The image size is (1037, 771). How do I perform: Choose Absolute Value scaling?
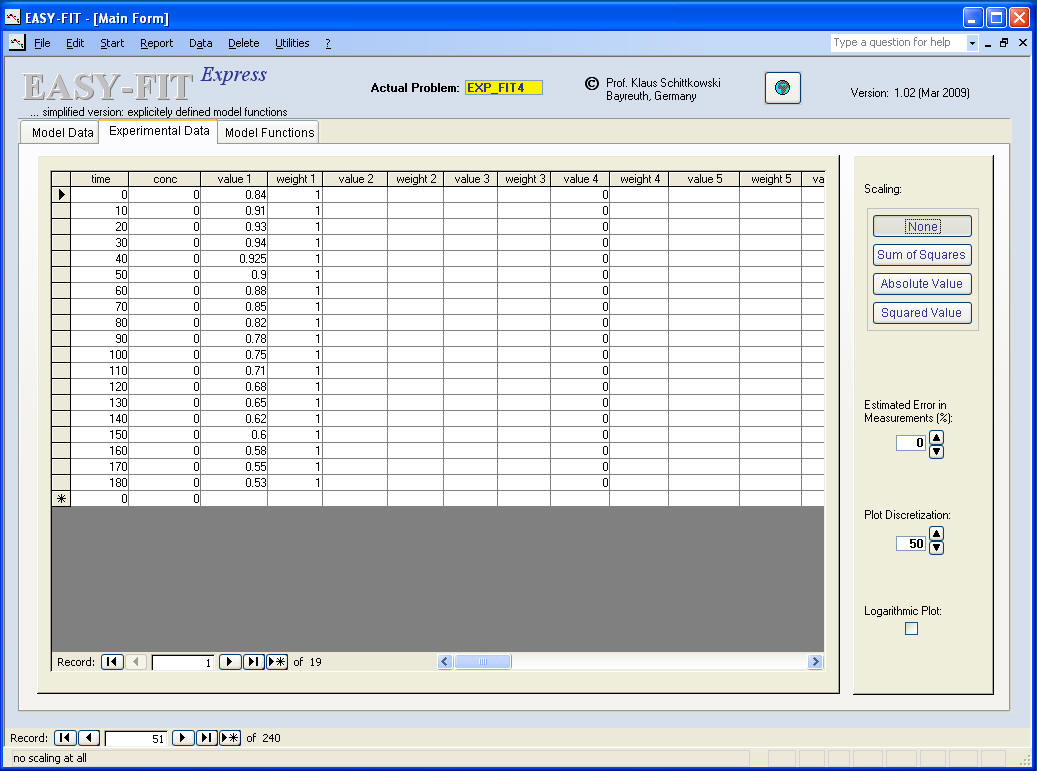[x=922, y=284]
